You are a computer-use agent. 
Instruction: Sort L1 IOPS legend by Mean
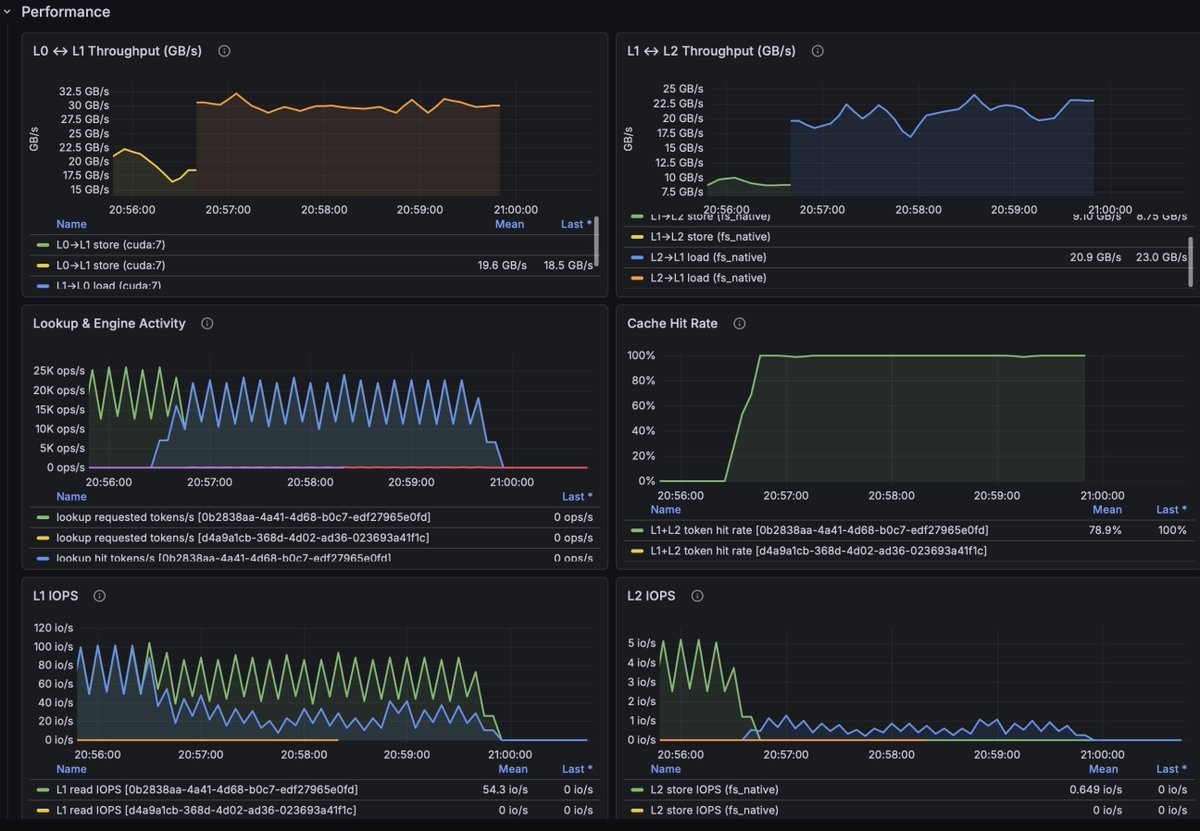click(513, 769)
